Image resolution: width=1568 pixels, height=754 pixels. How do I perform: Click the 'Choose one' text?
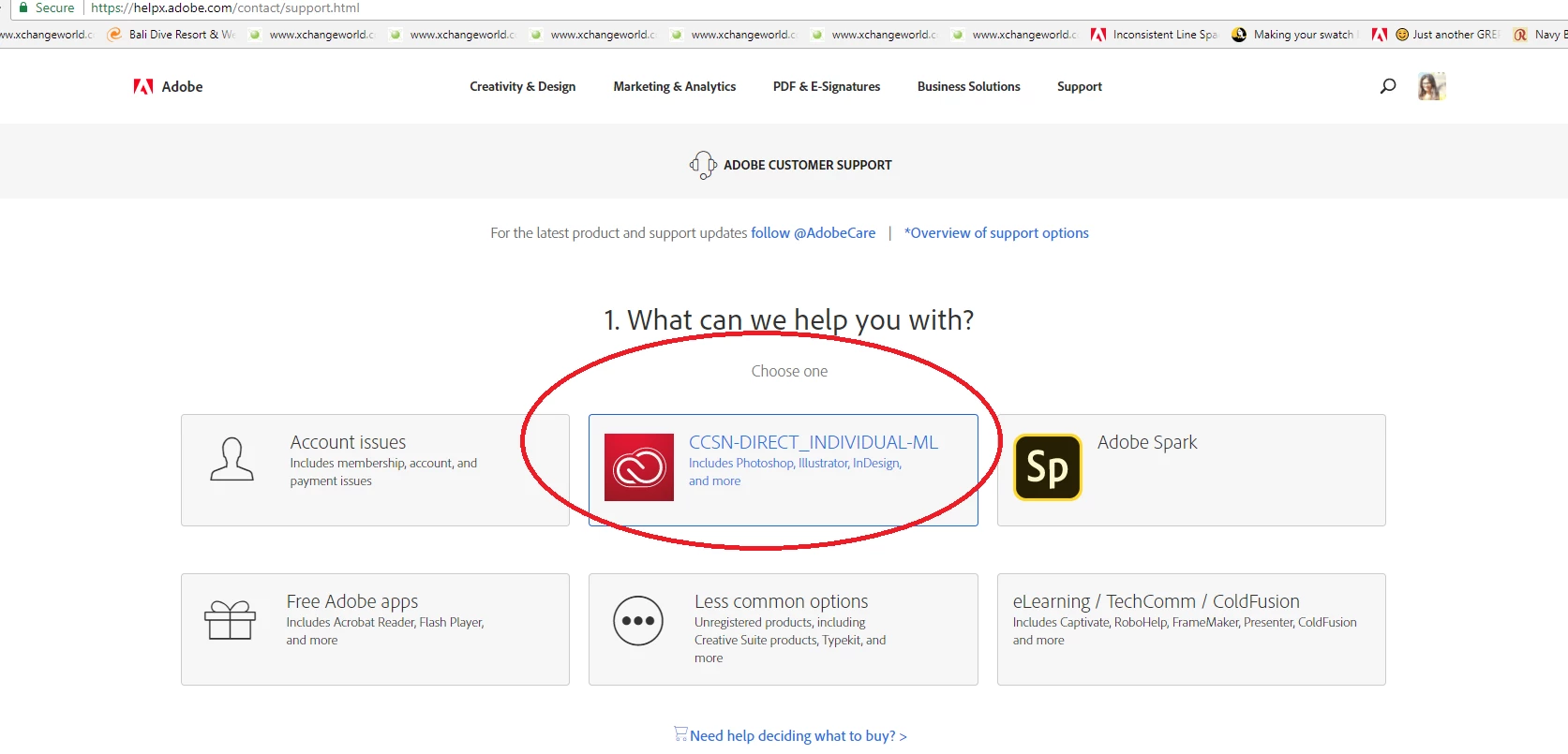(789, 372)
